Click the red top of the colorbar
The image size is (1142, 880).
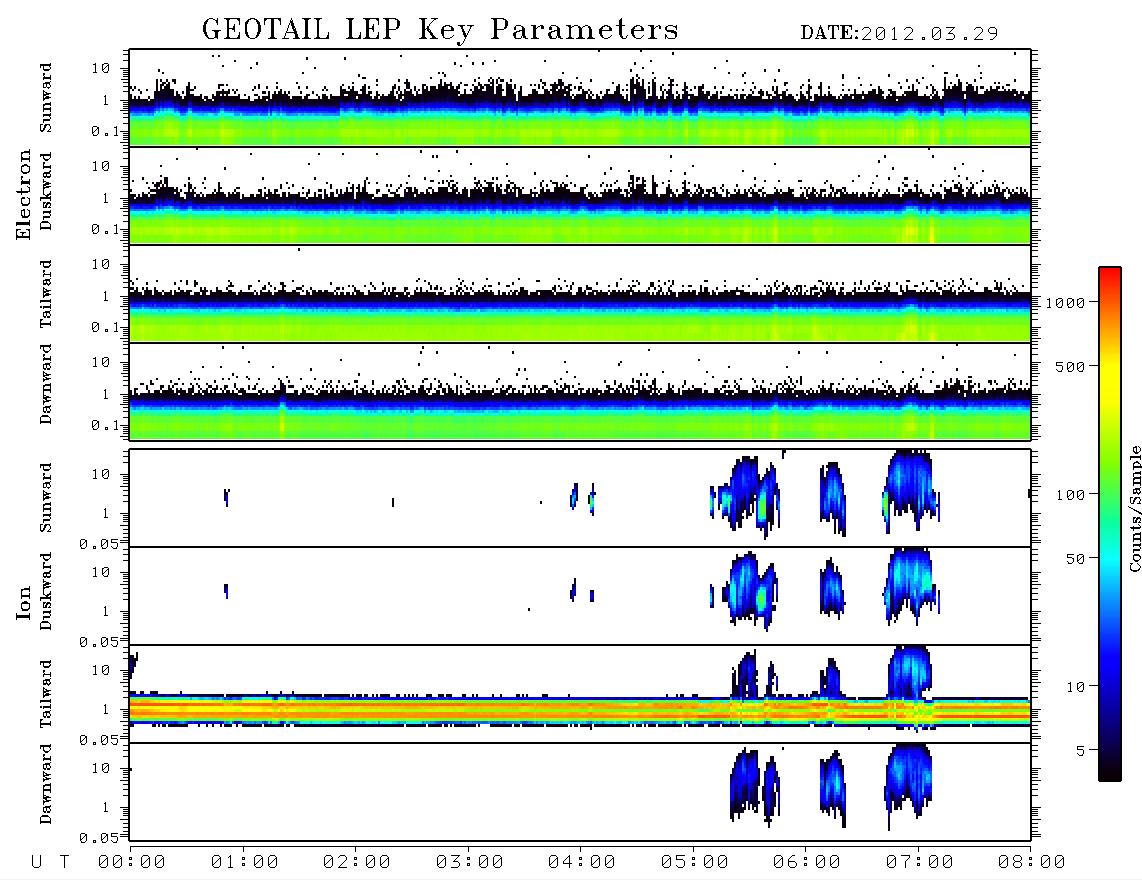point(1110,277)
